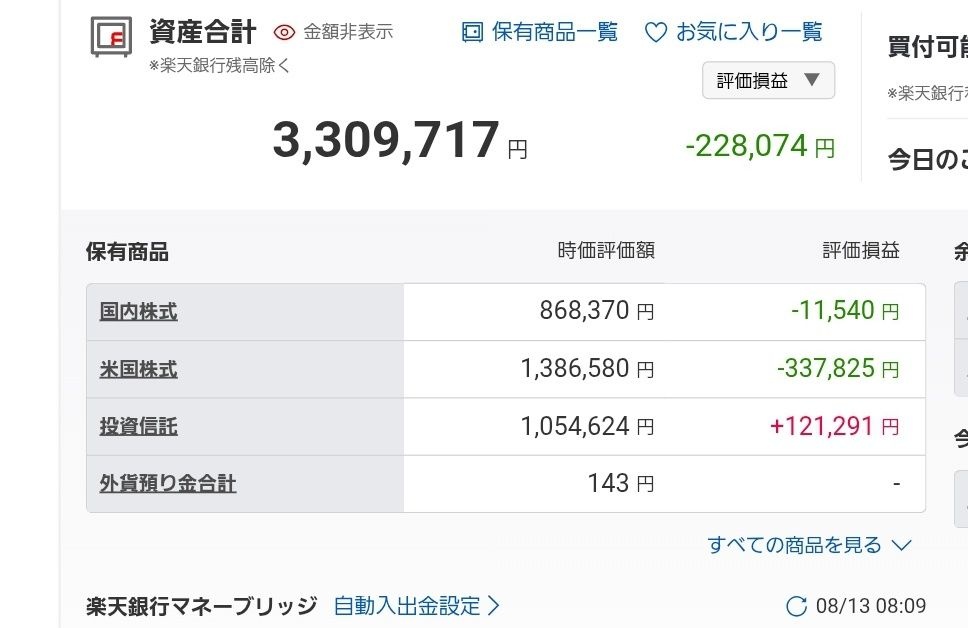This screenshot has width=968, height=628.
Task: Click the total asset amount 3,309,717
Action: 386,141
